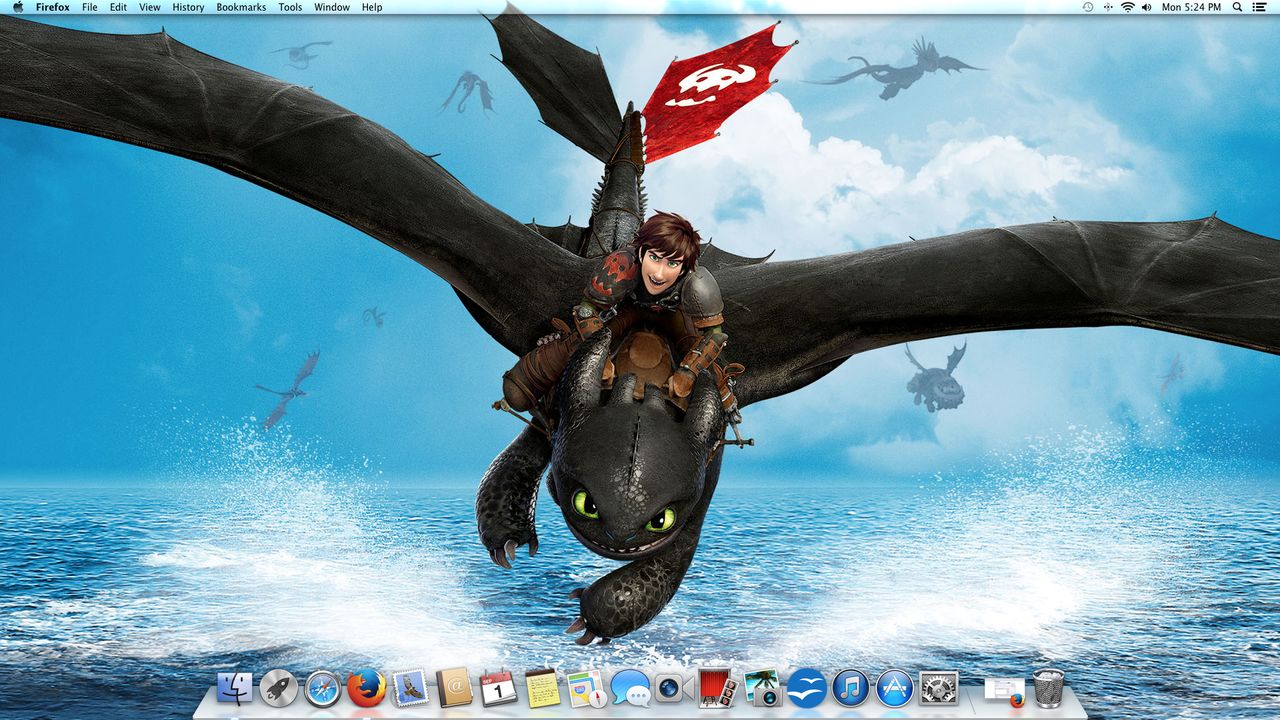This screenshot has height=720, width=1280.
Task: Open Spotlight search magnifier icon
Action: (1237, 7)
